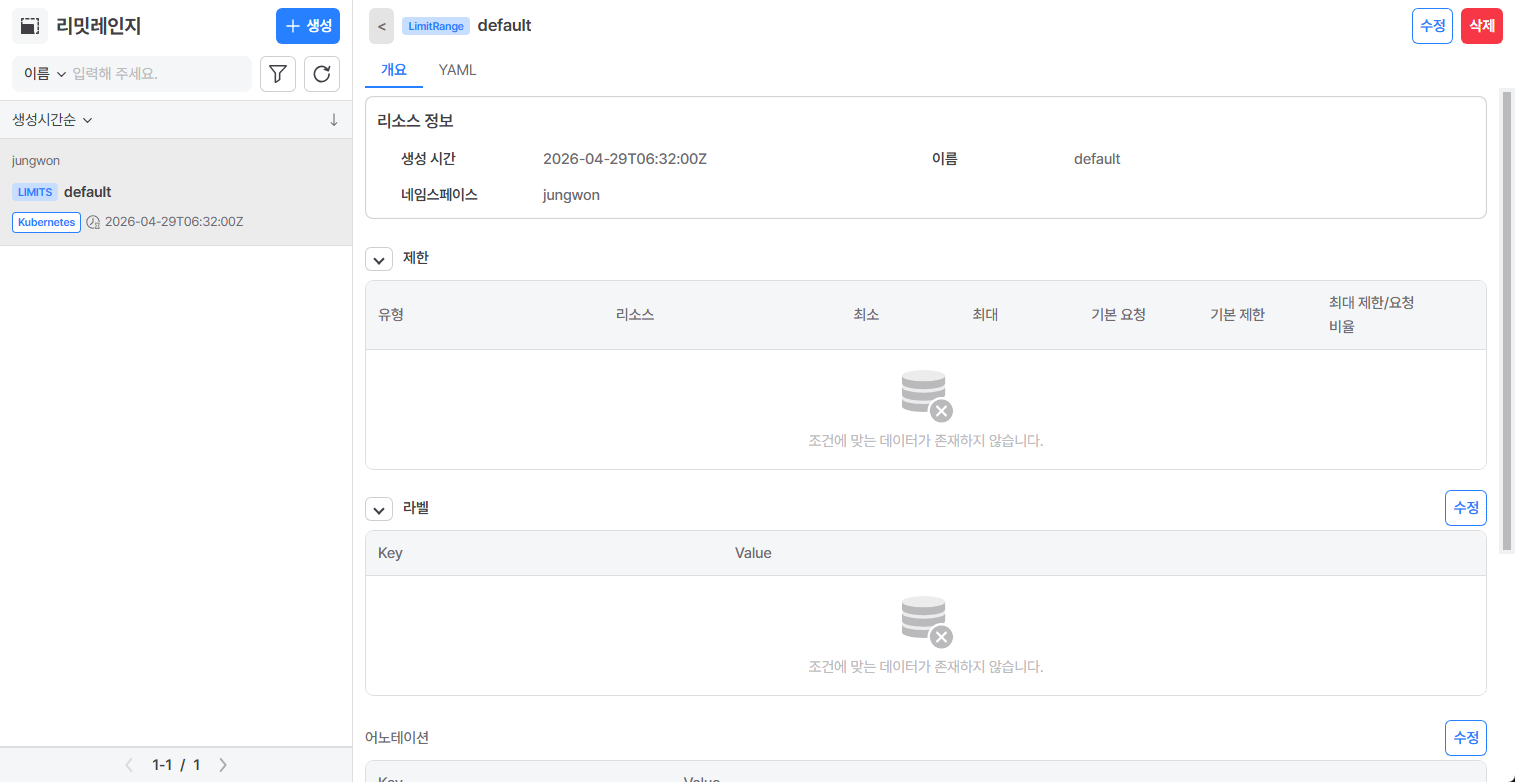Collapse the 라벨 section
Viewport: 1515px width, 782px height.
pyautogui.click(x=379, y=509)
